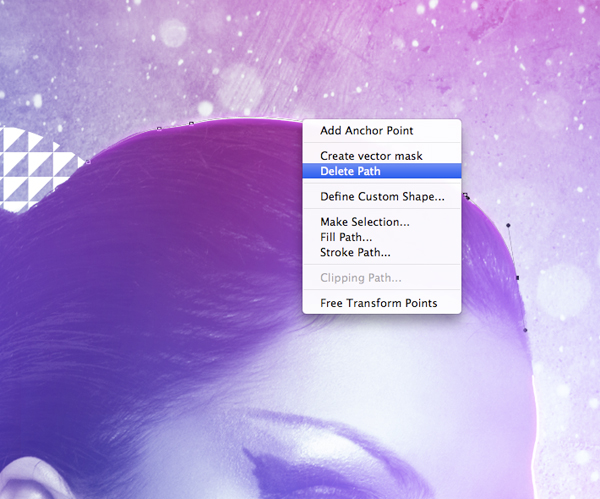Select path anchor point beside triangle pattern

pos(89,161)
